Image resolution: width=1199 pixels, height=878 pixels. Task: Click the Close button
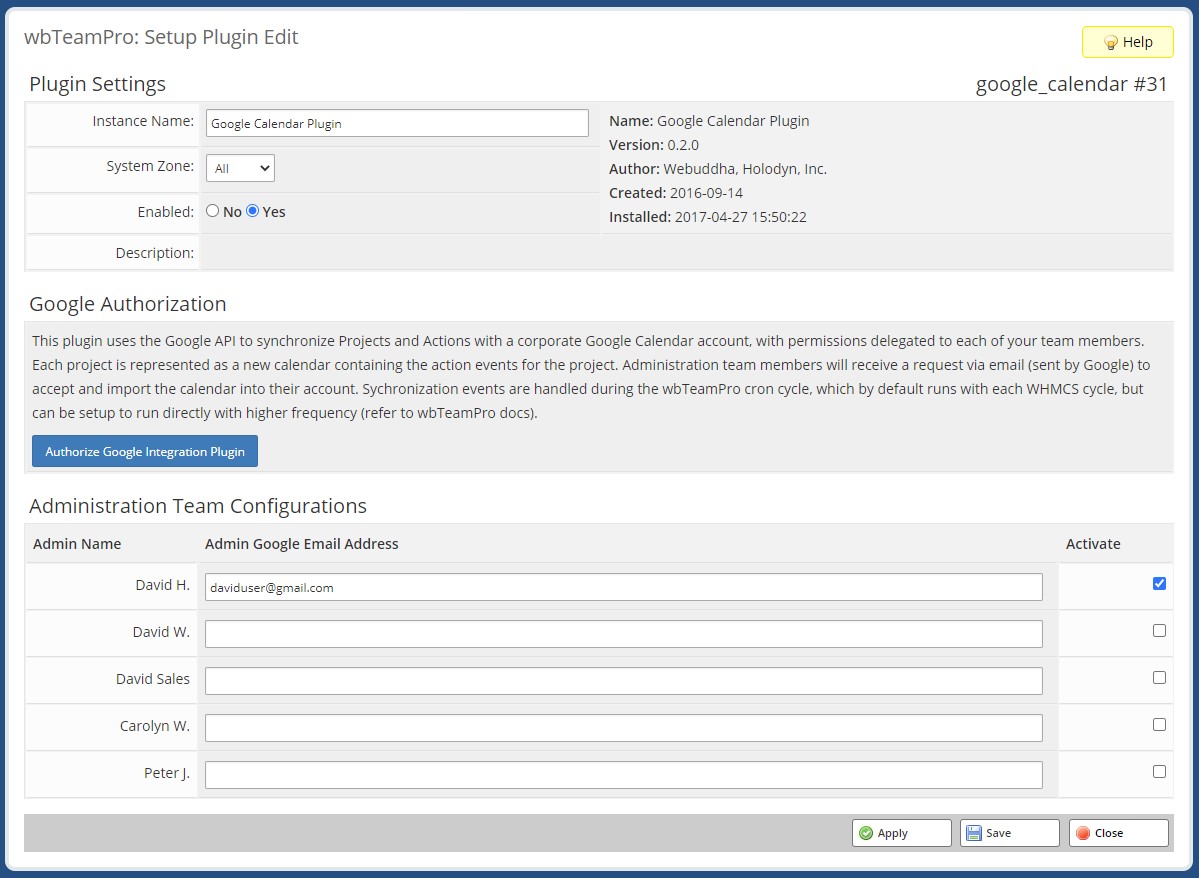1118,832
